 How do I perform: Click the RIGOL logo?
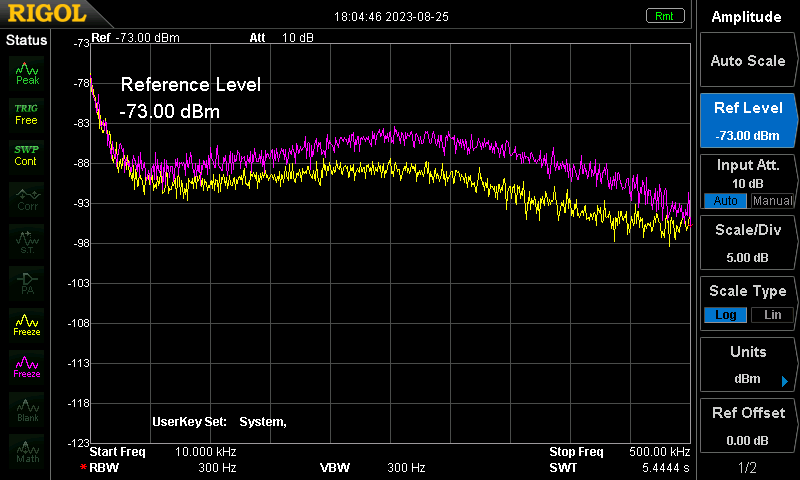[47, 13]
